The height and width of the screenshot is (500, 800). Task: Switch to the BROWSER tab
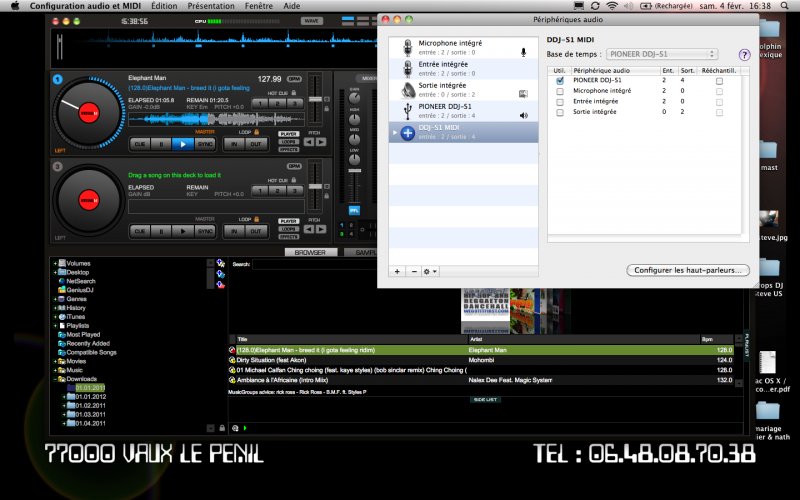[310, 253]
